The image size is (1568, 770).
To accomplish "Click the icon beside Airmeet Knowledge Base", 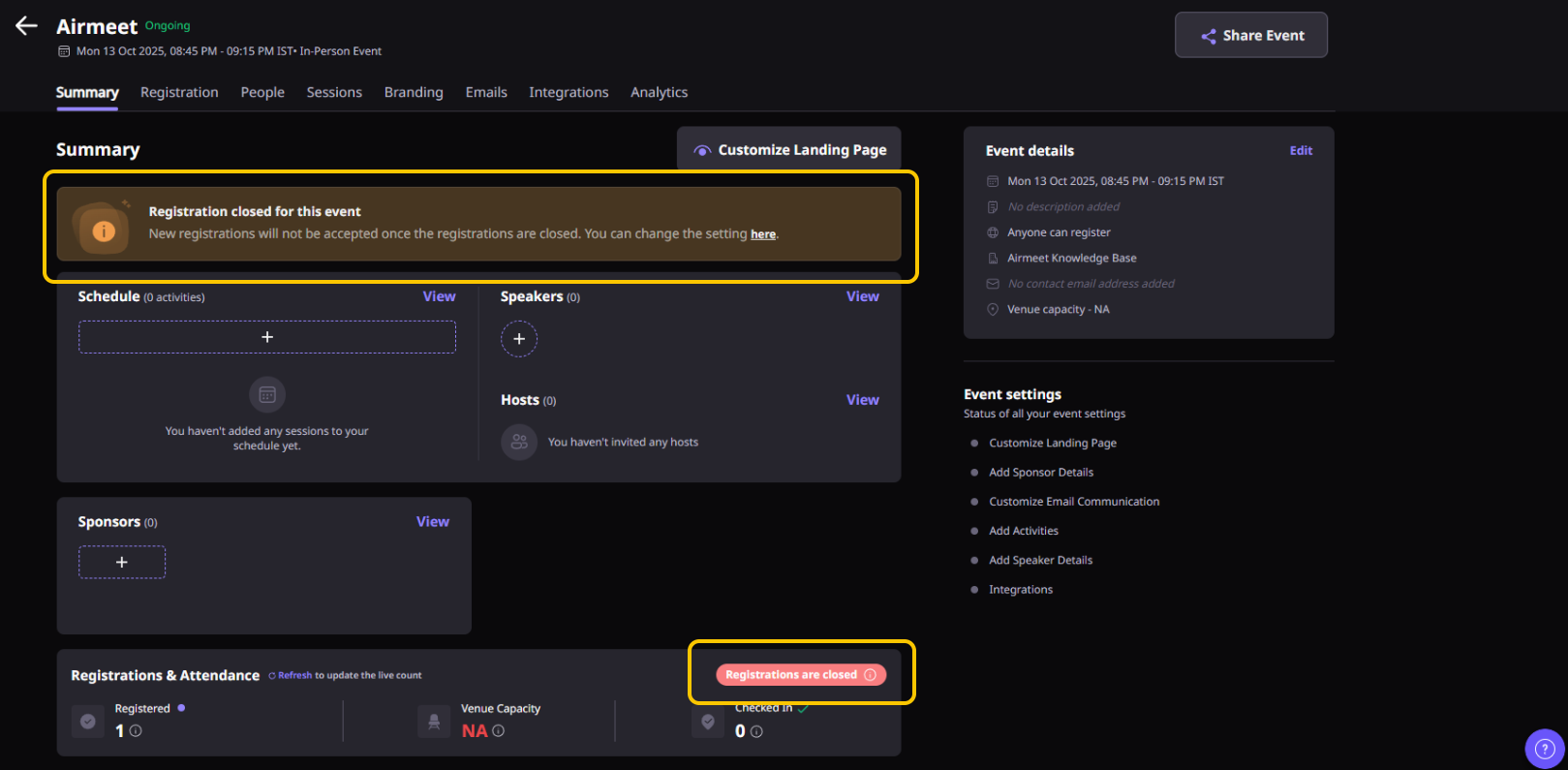I will tap(993, 259).
